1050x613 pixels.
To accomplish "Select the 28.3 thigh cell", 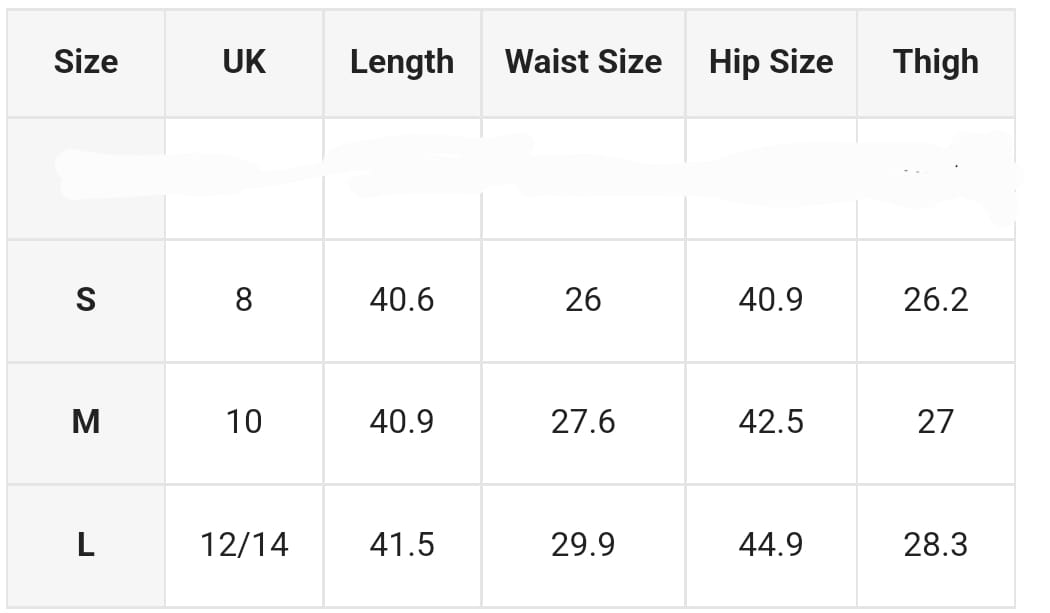I will [936, 545].
